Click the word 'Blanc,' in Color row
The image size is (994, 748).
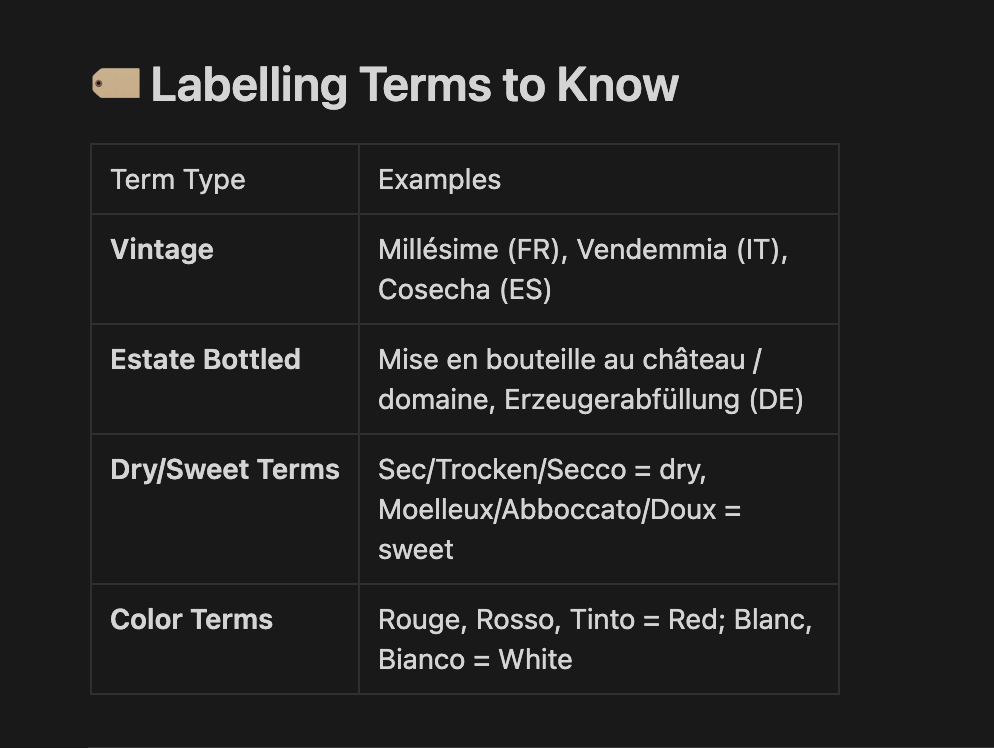773,620
